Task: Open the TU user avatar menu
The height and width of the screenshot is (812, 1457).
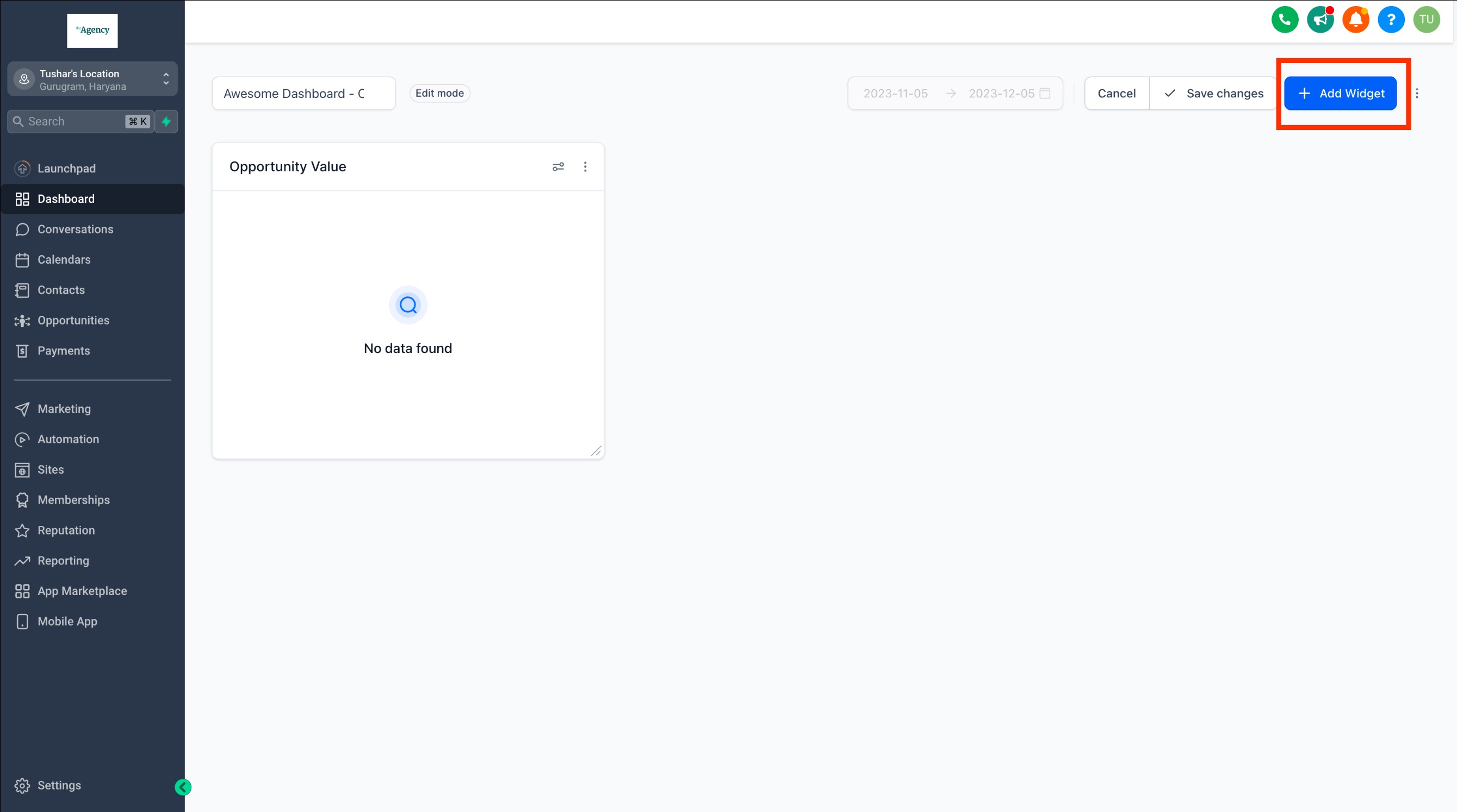Action: tap(1427, 20)
